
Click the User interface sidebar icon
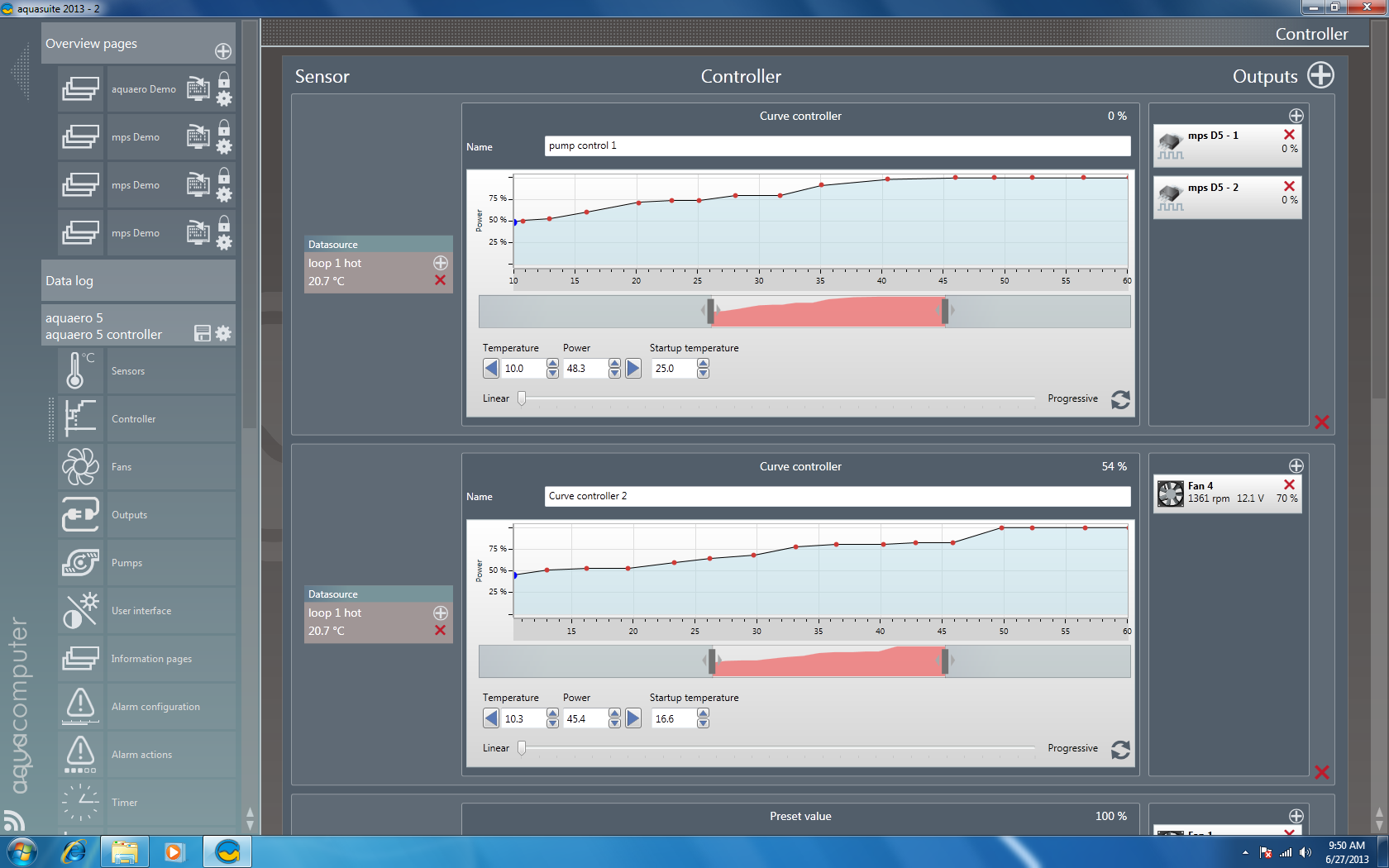pyautogui.click(x=80, y=611)
